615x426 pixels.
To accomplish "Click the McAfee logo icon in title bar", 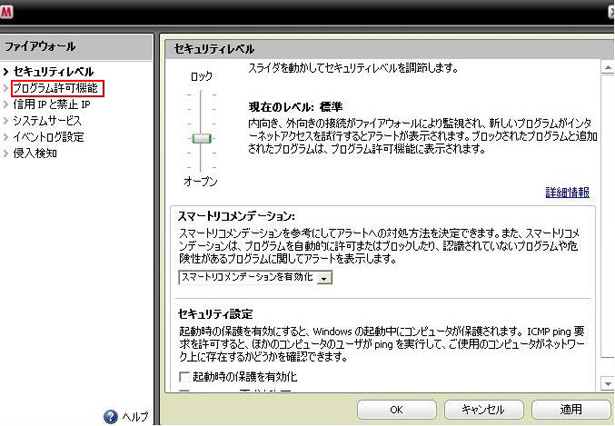I will [6, 11].
